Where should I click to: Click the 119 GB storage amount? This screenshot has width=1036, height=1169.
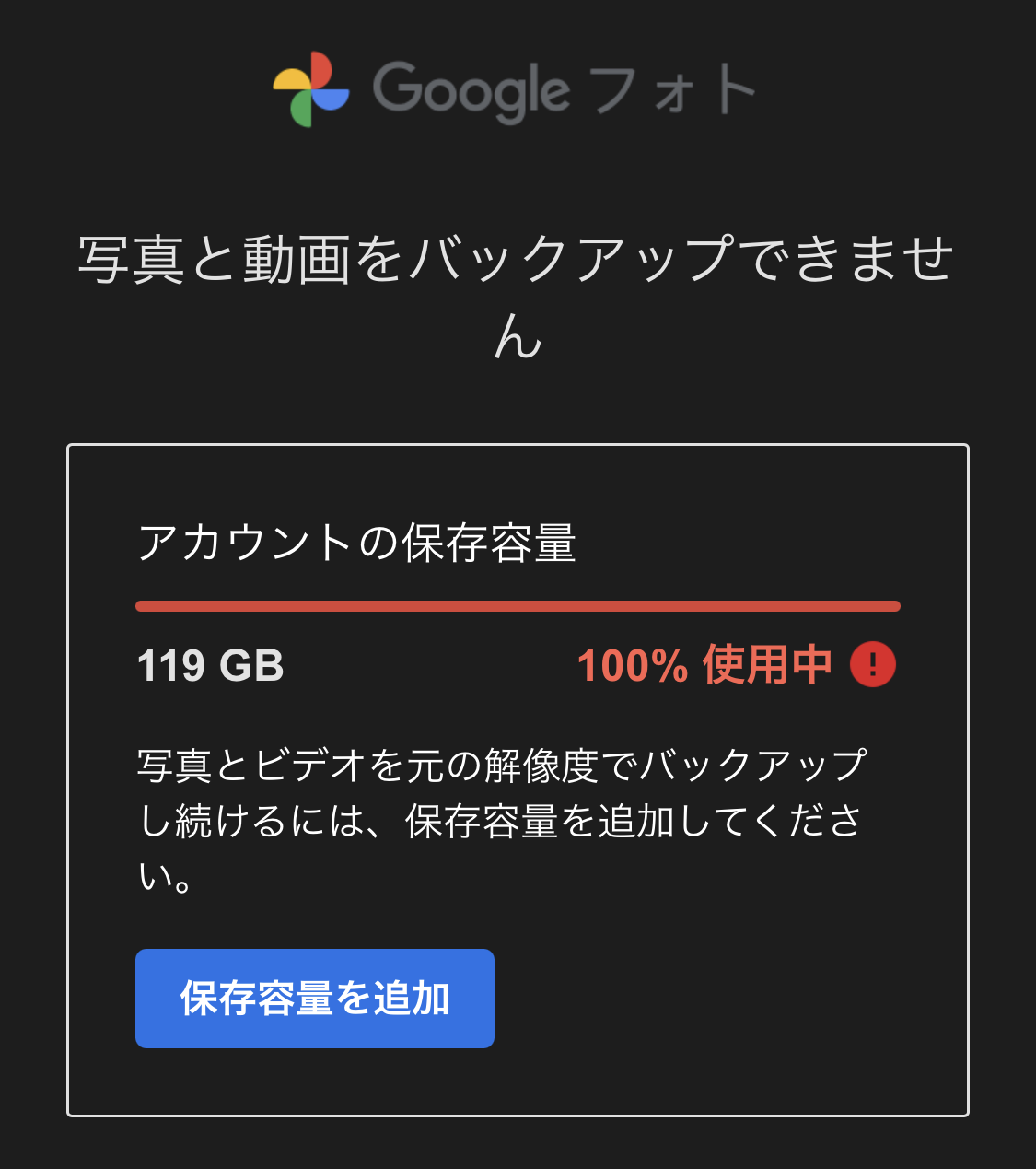(x=210, y=665)
